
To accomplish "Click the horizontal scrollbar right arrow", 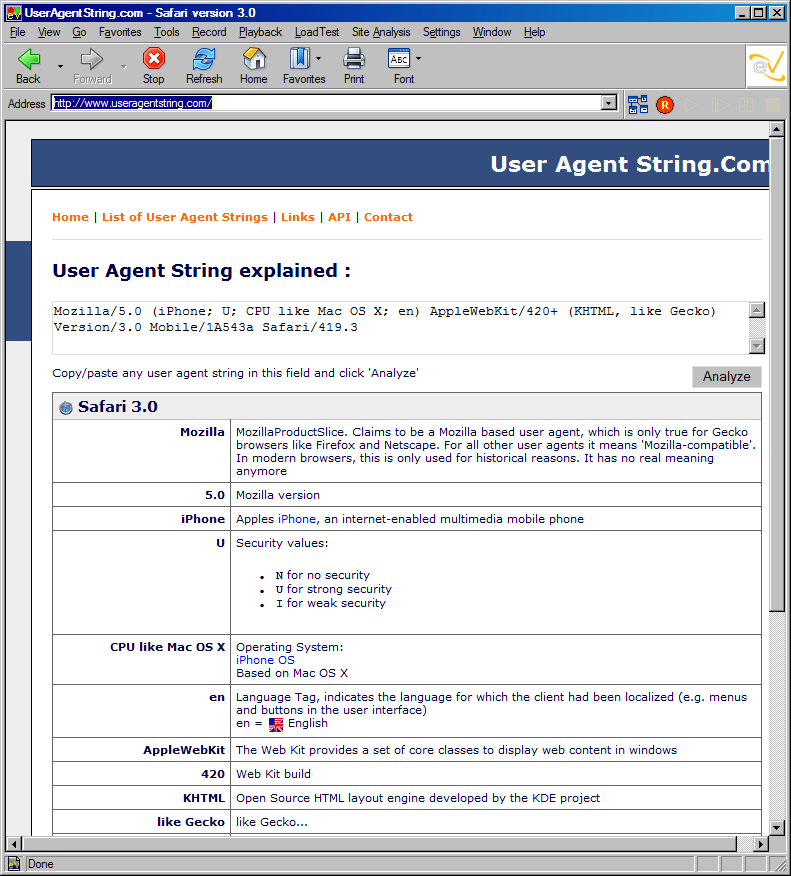I will (760, 844).
